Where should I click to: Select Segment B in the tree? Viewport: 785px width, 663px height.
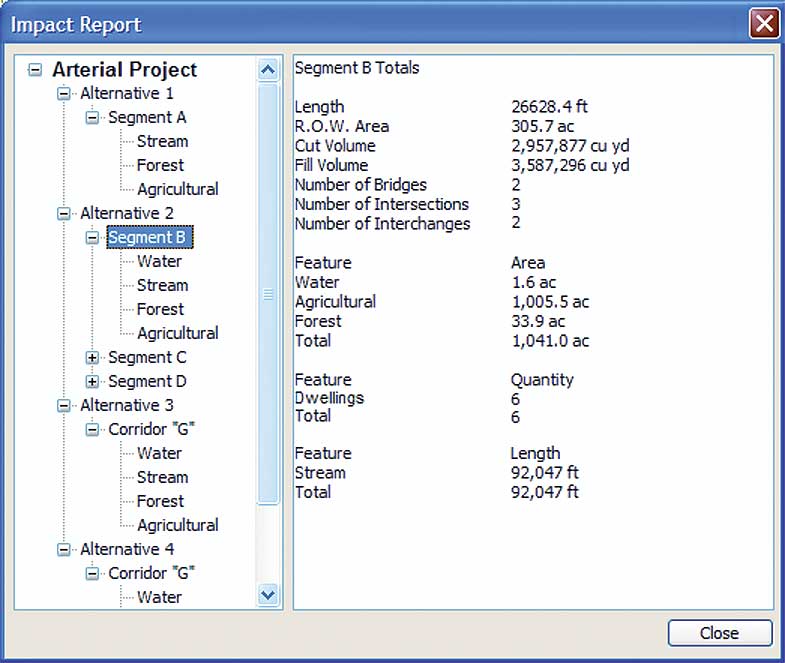148,238
